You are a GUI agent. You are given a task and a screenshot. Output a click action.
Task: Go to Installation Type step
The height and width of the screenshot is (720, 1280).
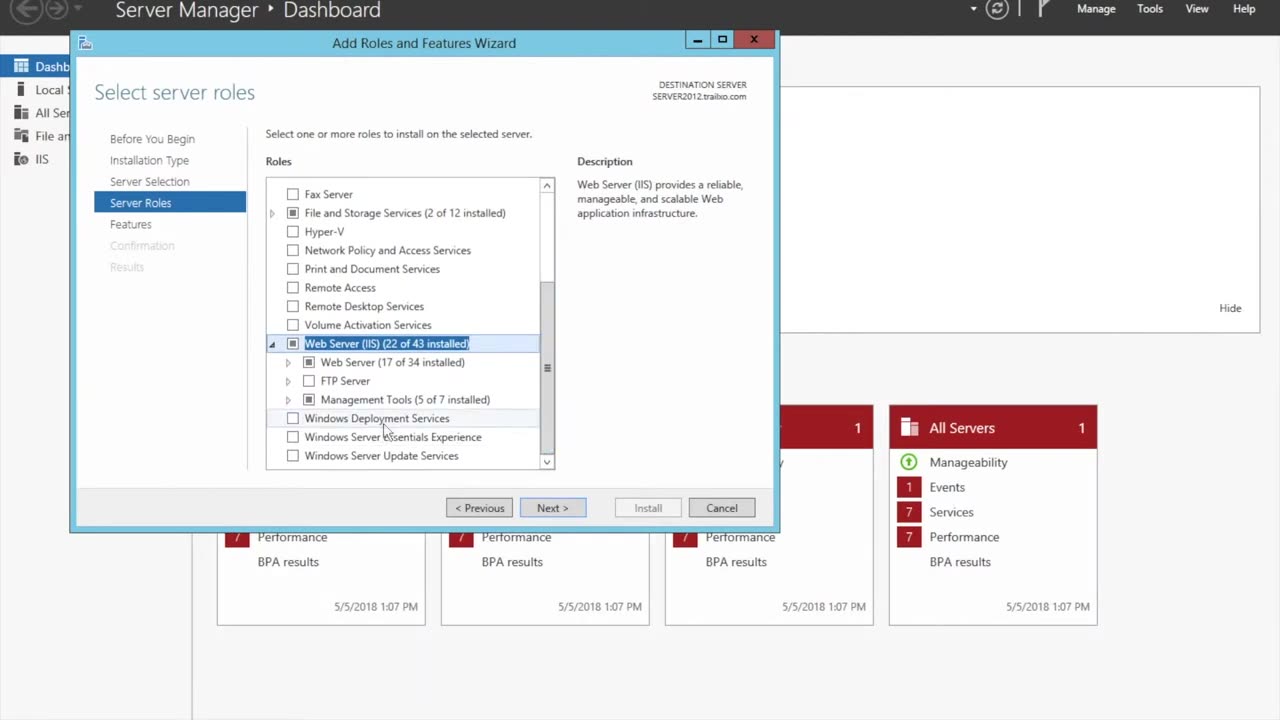(149, 160)
